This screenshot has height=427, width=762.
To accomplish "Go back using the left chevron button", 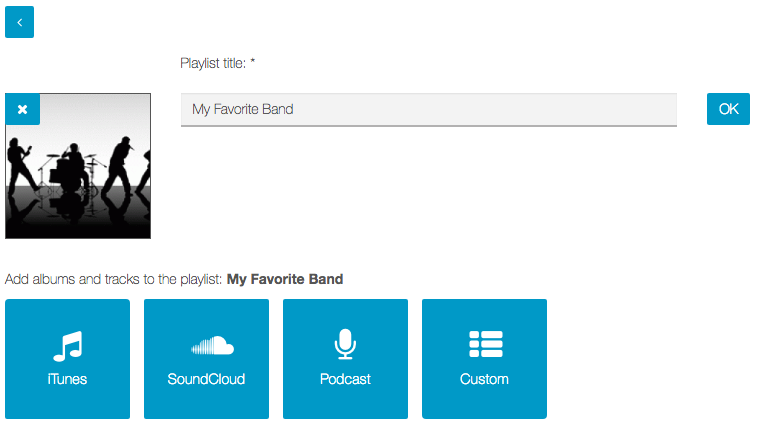I will coord(19,22).
